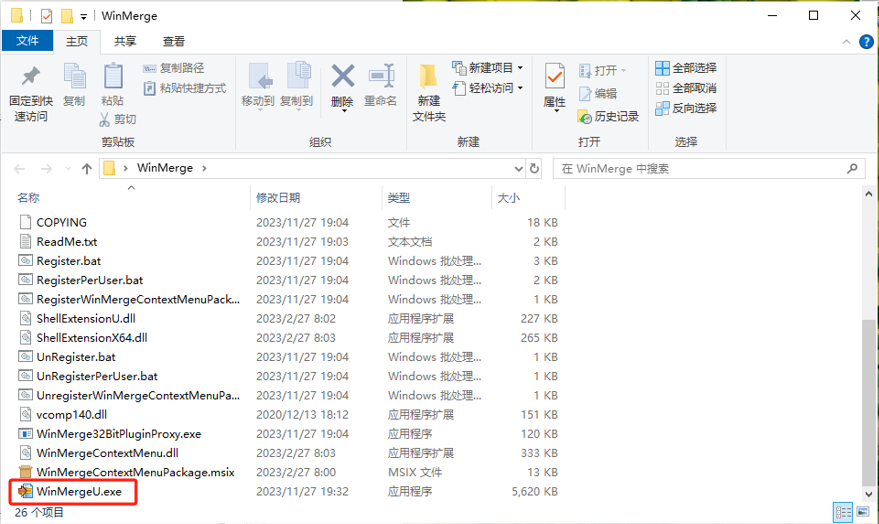Select the vcomp140.dll file
Screen dimensions: 879x524
point(71,415)
